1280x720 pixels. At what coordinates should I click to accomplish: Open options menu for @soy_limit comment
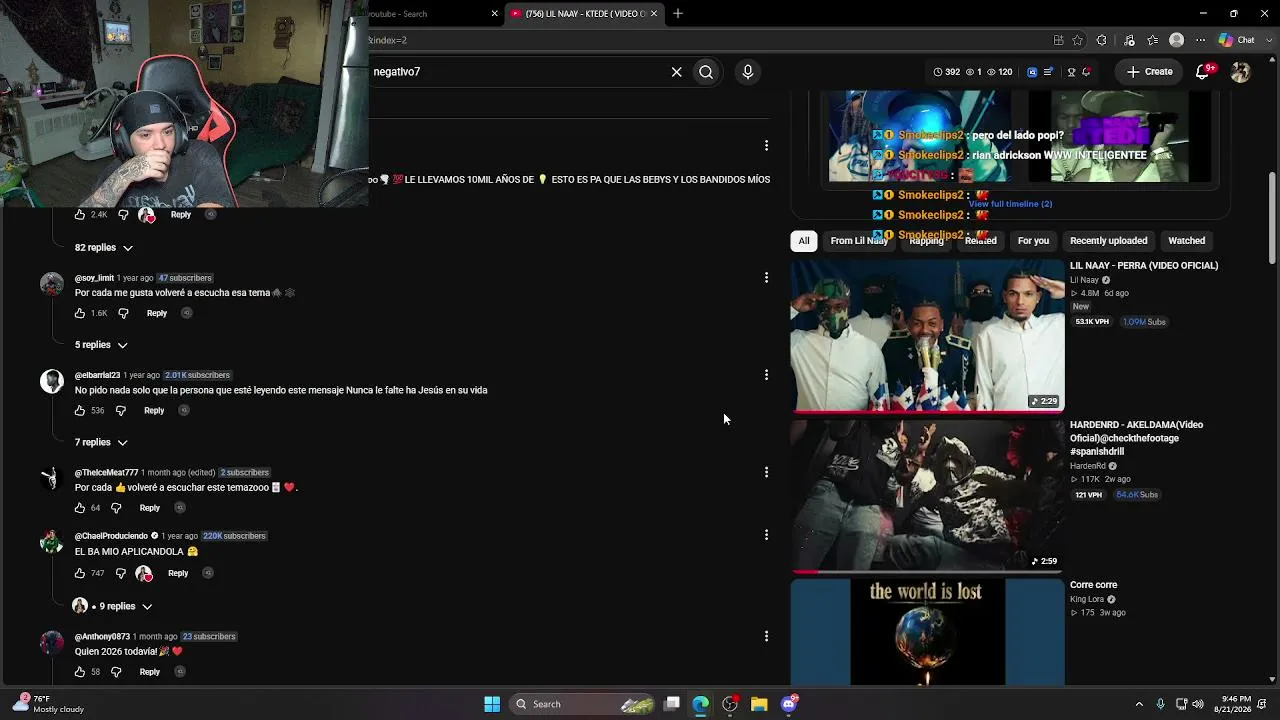click(766, 277)
